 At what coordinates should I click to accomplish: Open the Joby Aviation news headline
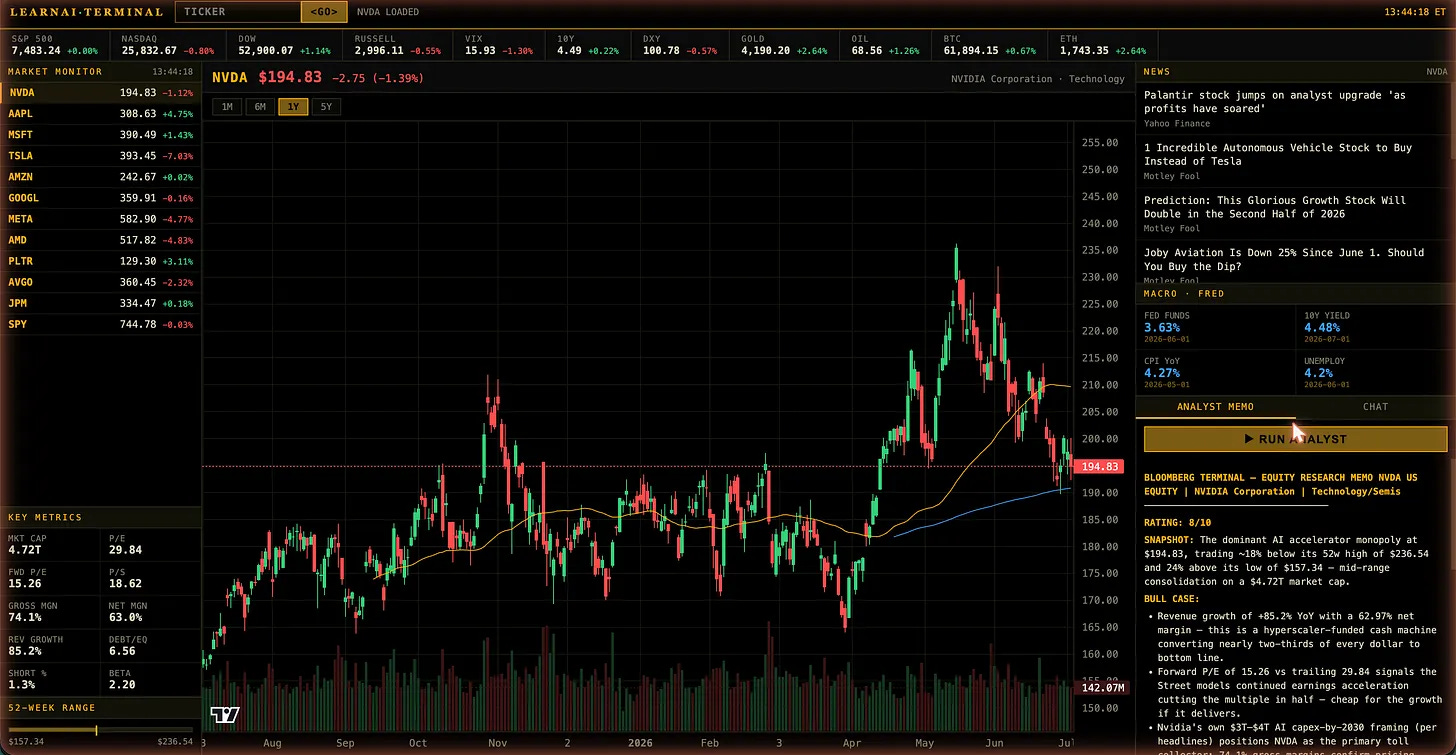pyautogui.click(x=1284, y=260)
